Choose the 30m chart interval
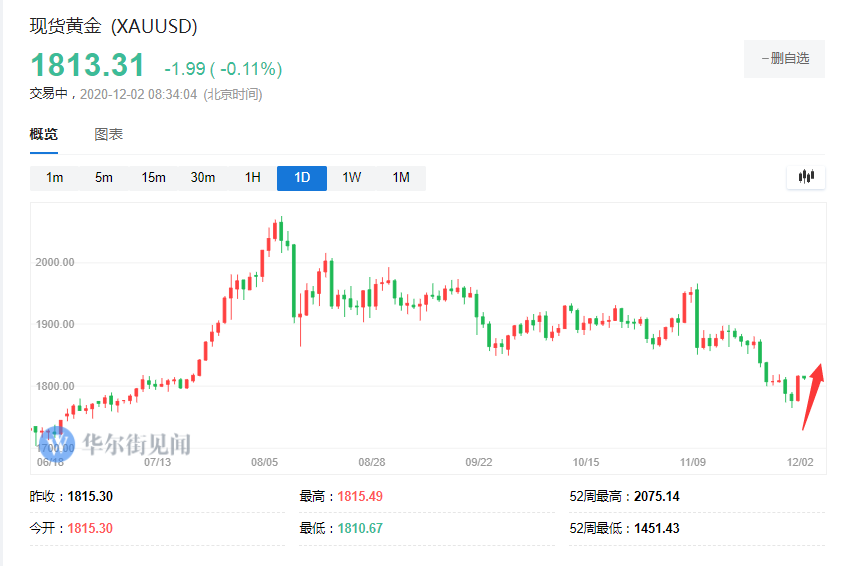 pyautogui.click(x=203, y=178)
